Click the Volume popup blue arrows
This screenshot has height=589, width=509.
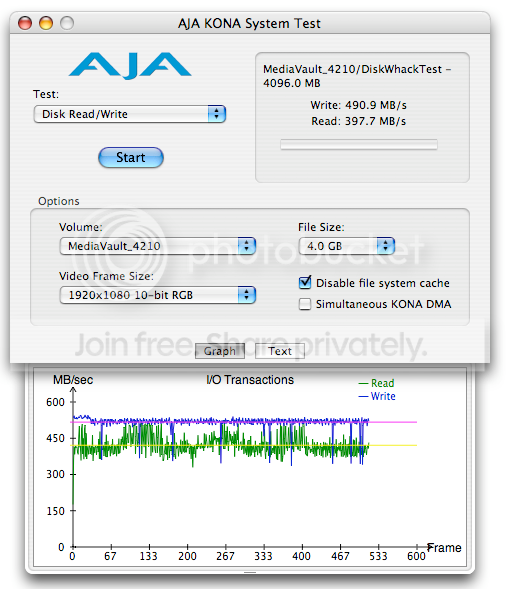pos(247,246)
